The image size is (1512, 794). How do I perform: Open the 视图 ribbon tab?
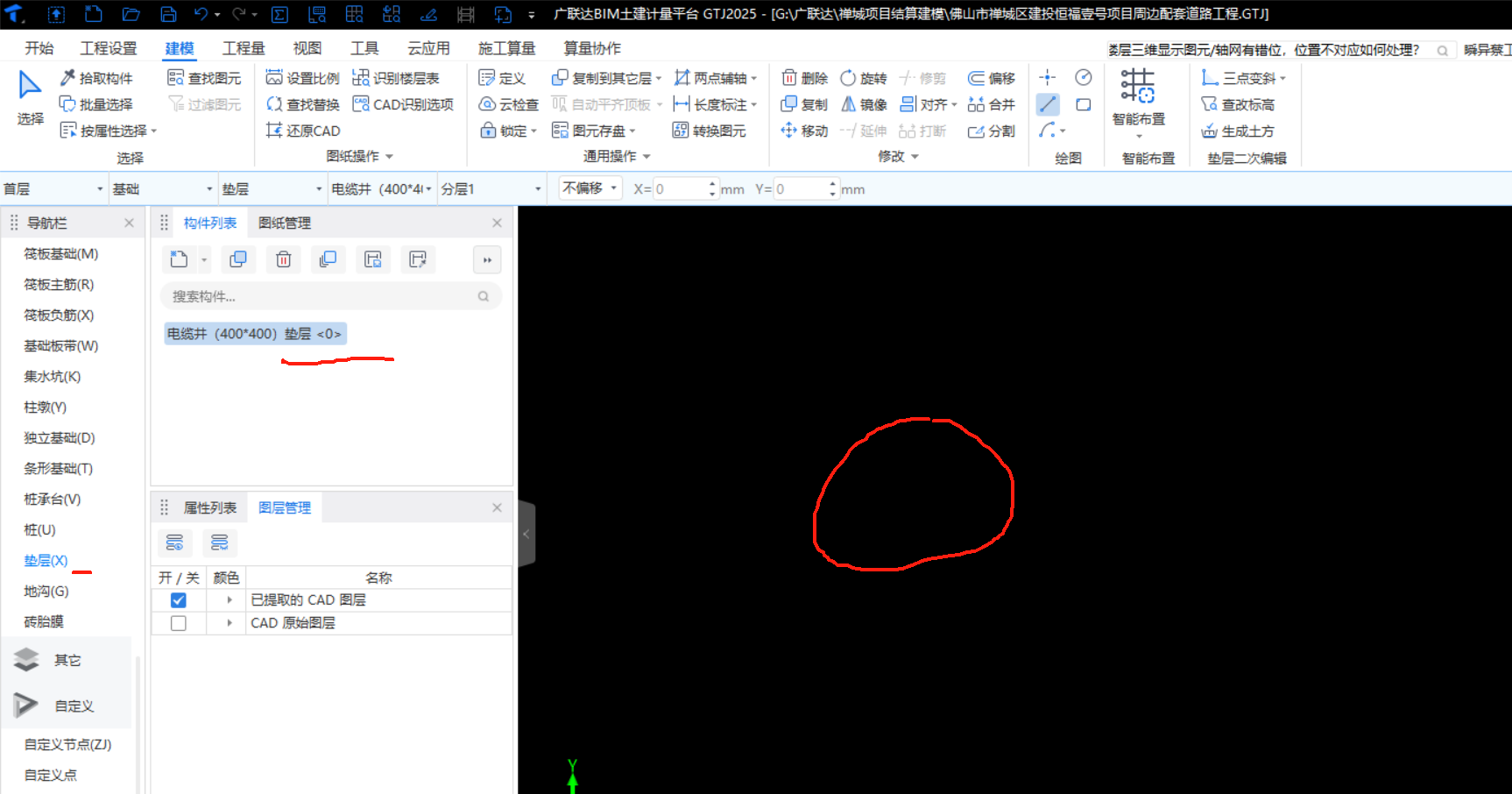point(307,48)
